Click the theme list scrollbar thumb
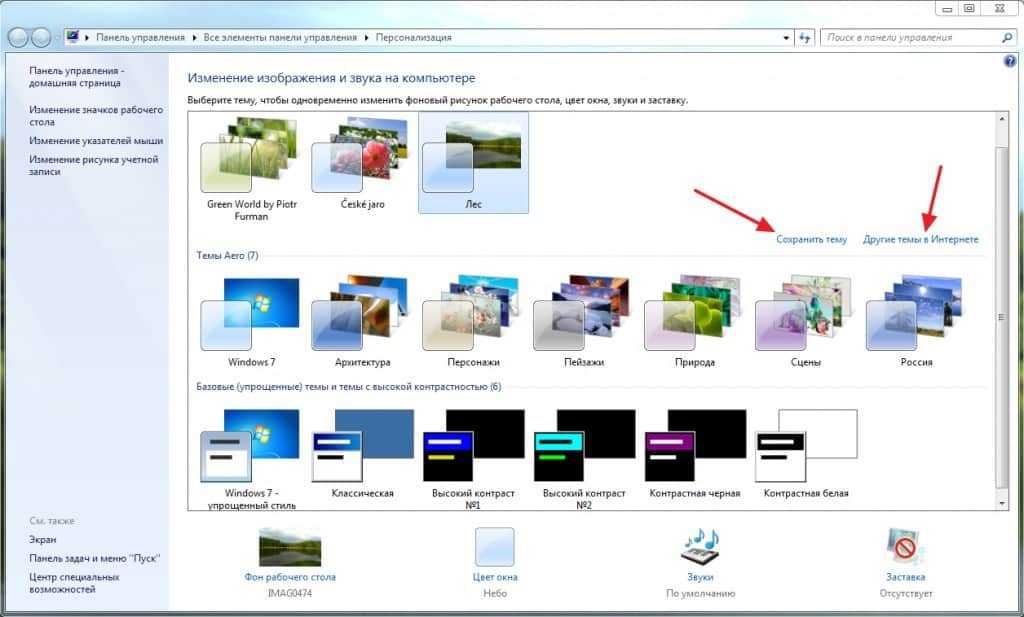 (x=1002, y=317)
